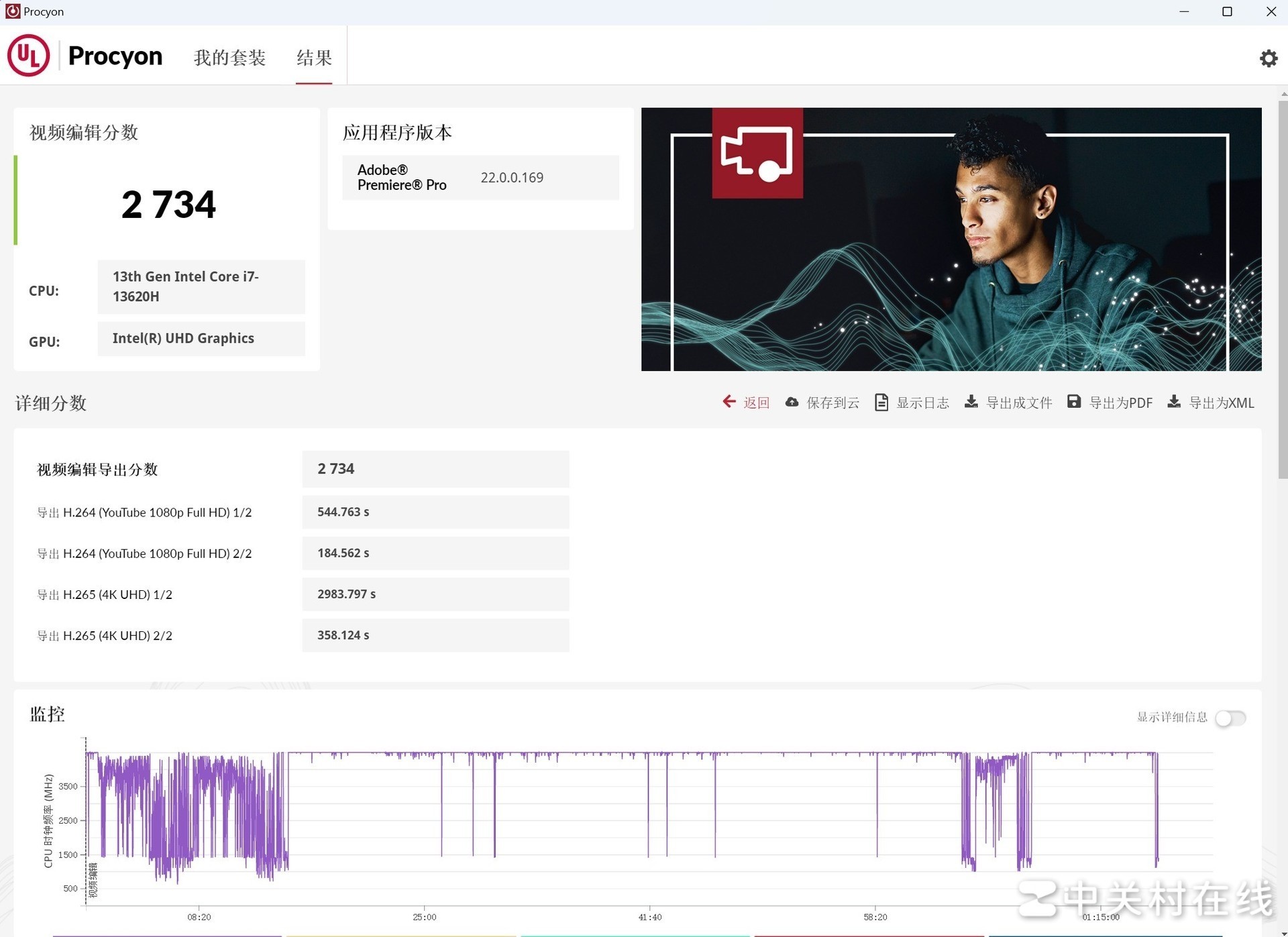This screenshot has height=937, width=1288.
Task: Switch to the 我的套装 tab
Action: [229, 58]
